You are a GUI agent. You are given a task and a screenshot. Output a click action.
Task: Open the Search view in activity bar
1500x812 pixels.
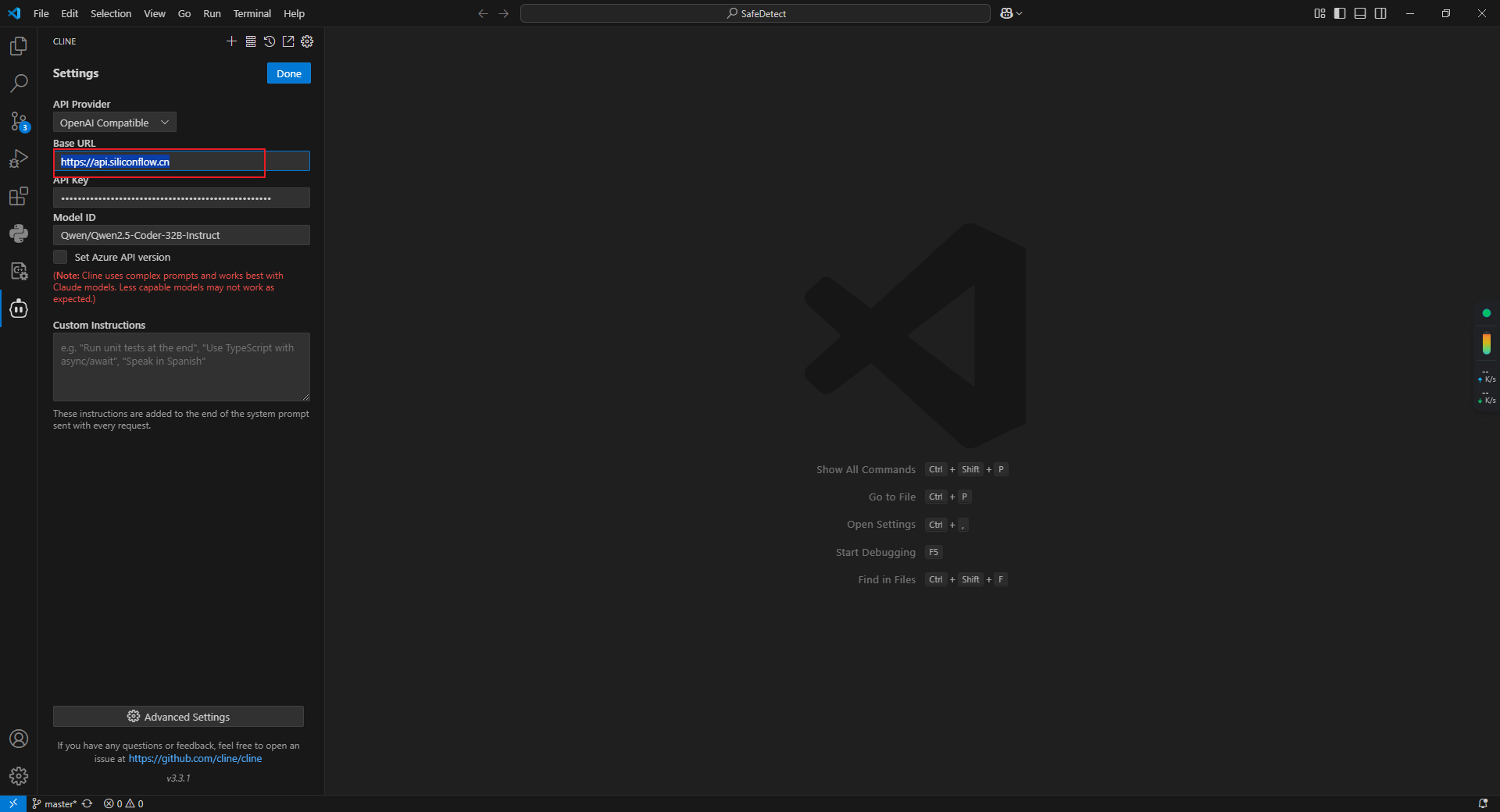click(x=19, y=83)
